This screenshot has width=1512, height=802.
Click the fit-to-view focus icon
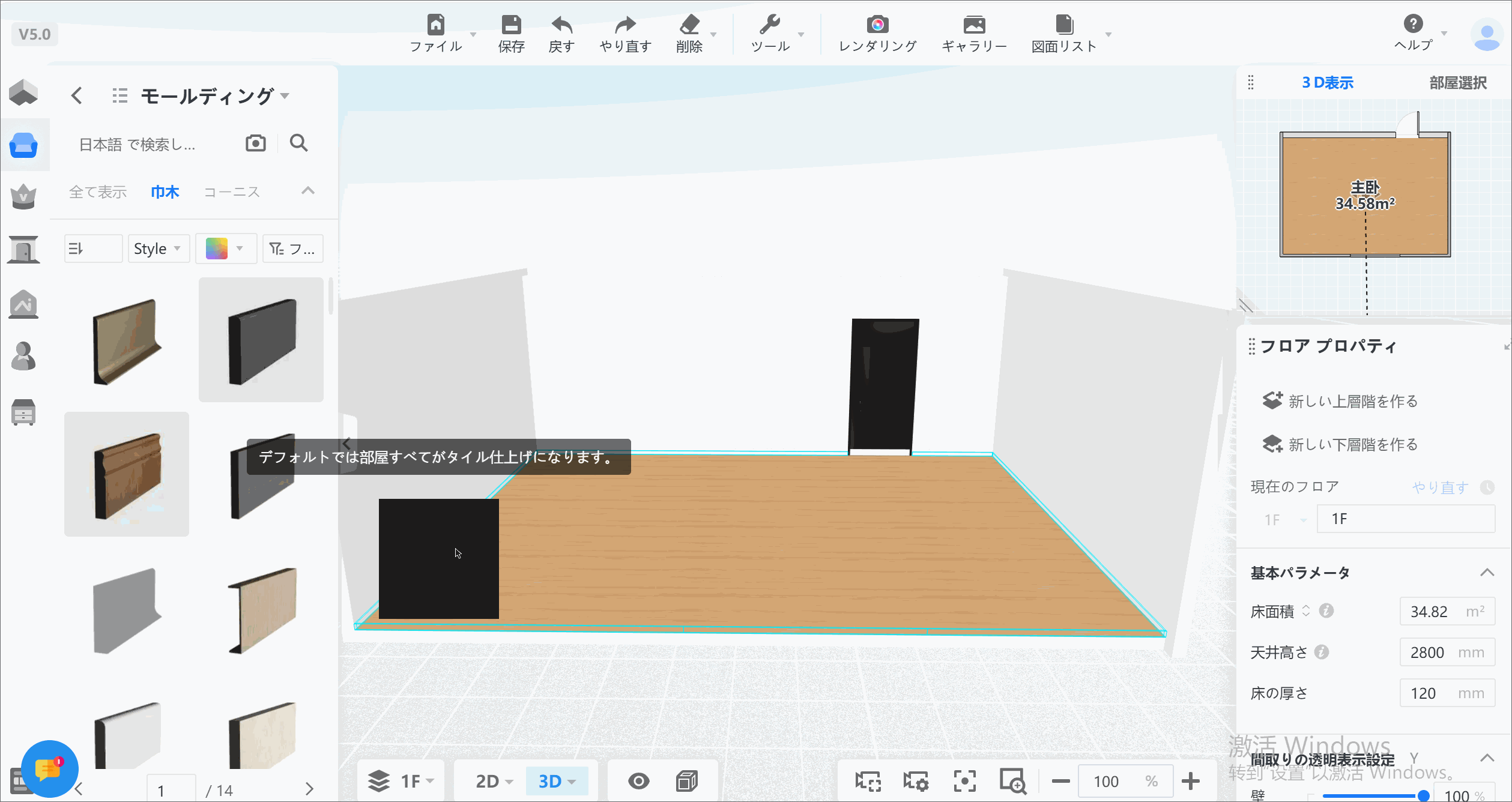[964, 781]
